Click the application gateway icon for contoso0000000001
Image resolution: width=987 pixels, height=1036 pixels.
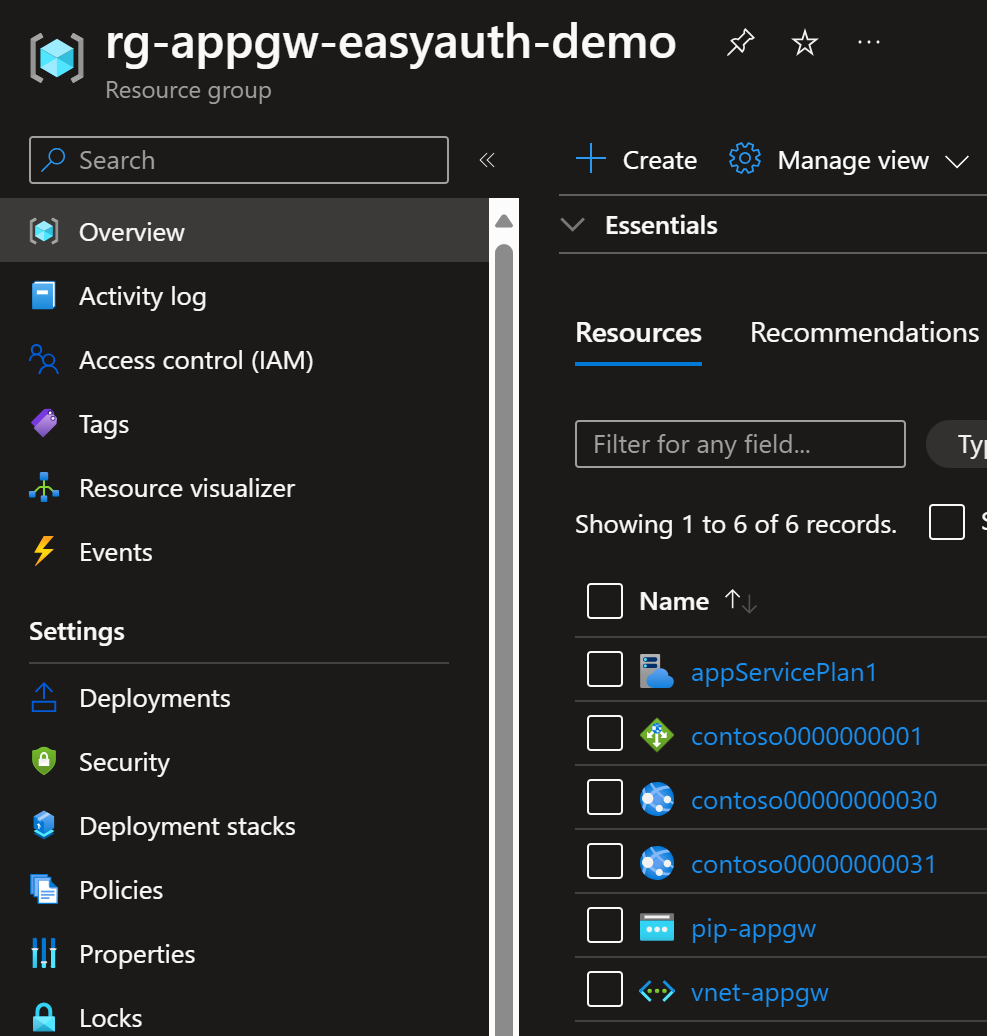pyautogui.click(x=657, y=735)
